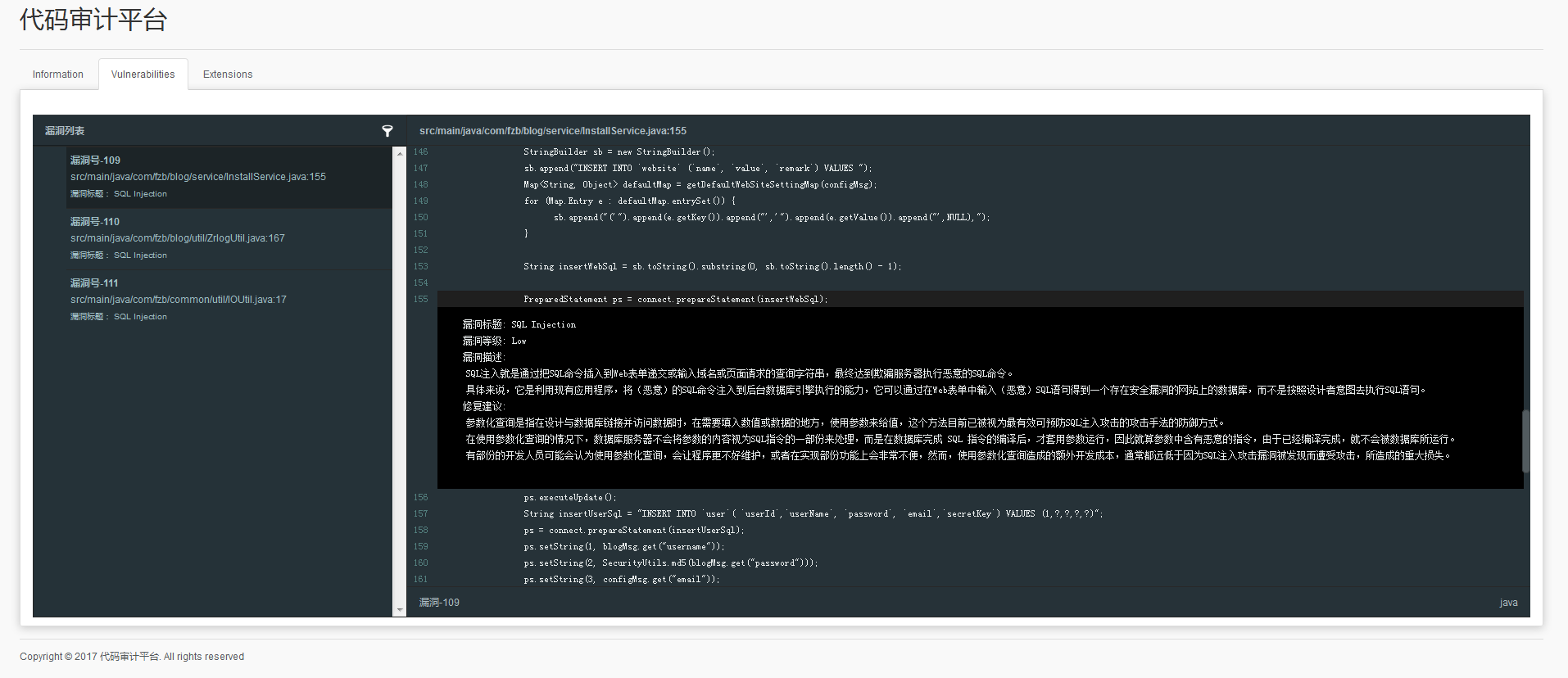Click the 修复建议 heading in details
This screenshot has height=678, width=1568.
click(484, 407)
